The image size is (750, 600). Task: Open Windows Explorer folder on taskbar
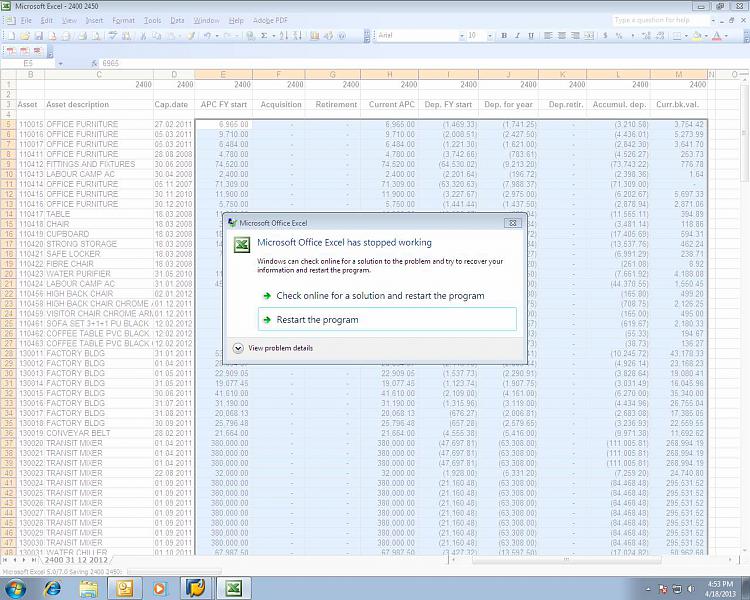(88, 588)
